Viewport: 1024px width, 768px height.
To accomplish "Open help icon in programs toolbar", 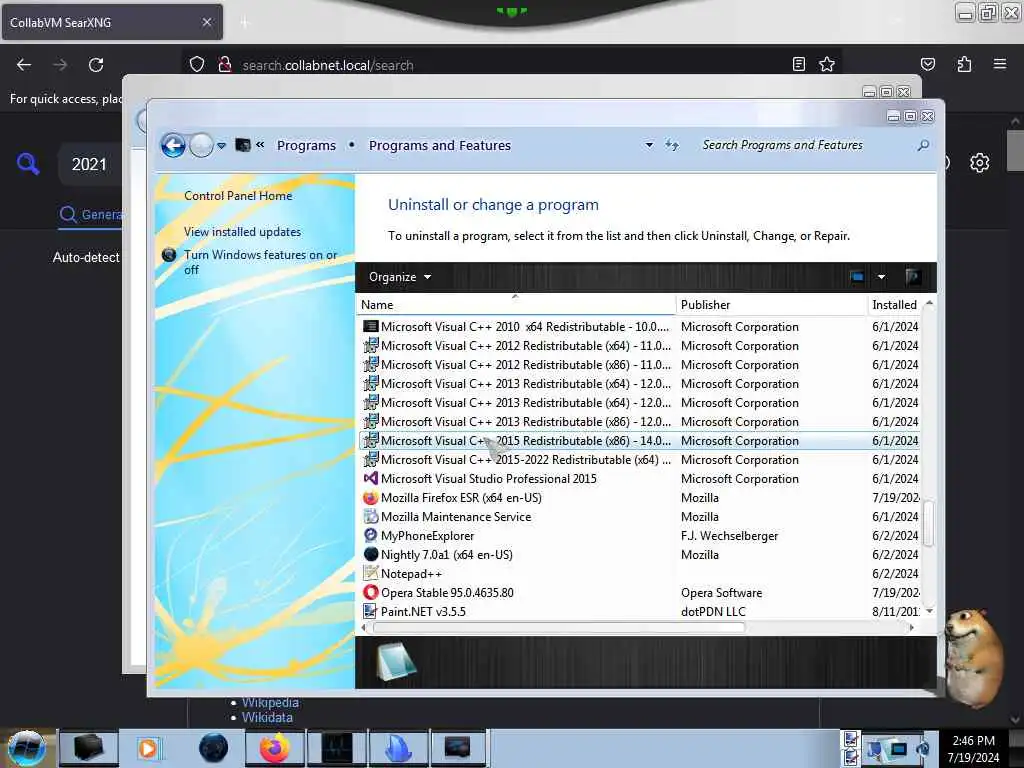I will click(x=914, y=277).
